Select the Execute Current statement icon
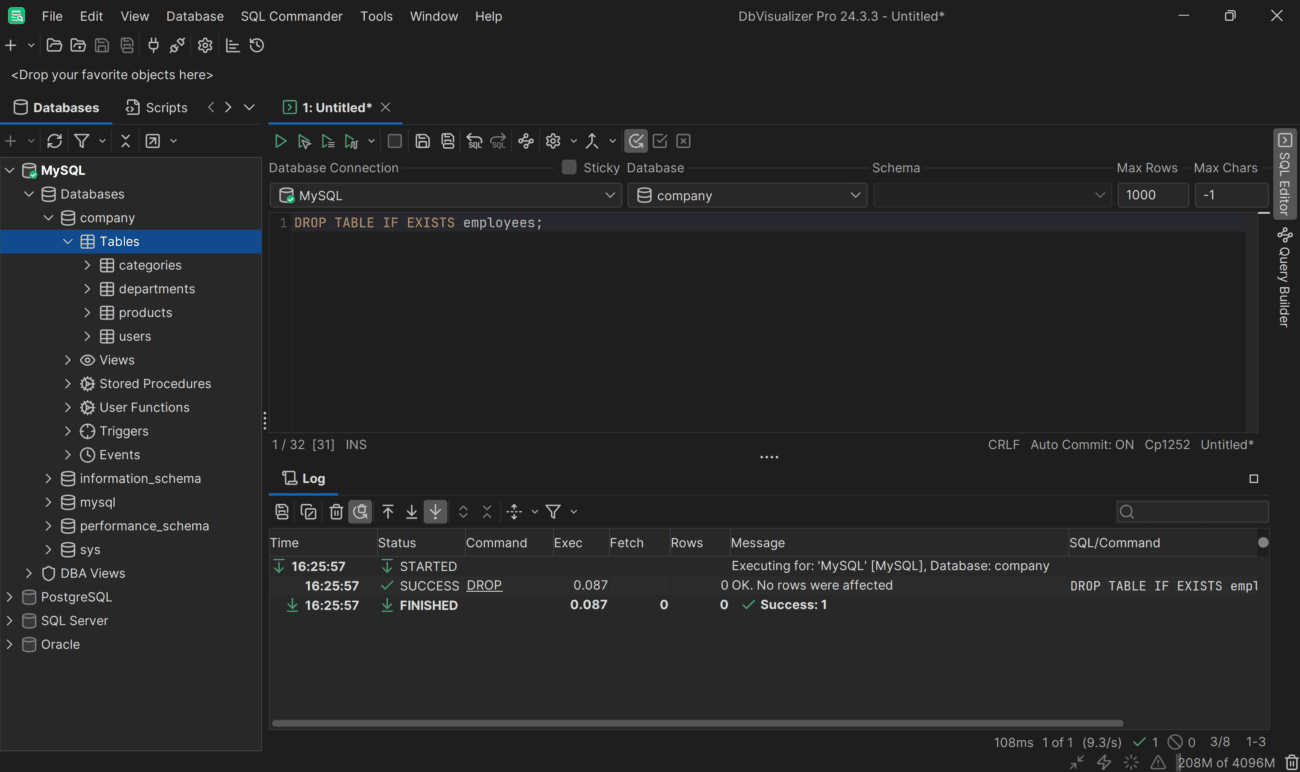This screenshot has width=1300, height=772. coord(304,140)
